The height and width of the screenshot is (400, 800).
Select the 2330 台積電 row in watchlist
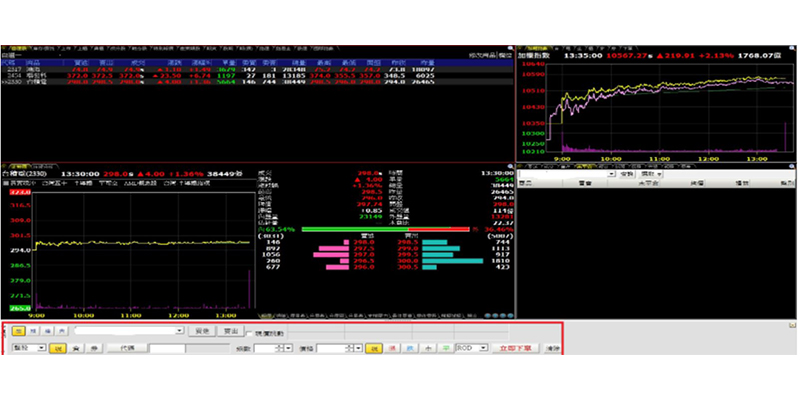tap(257, 82)
